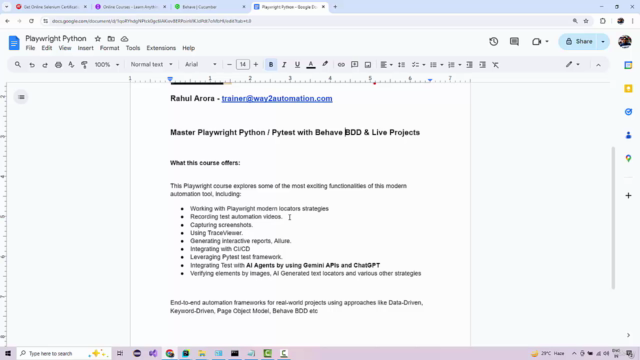This screenshot has width=640, height=360.
Task: Open the Tools menu
Action: click(x=133, y=48)
